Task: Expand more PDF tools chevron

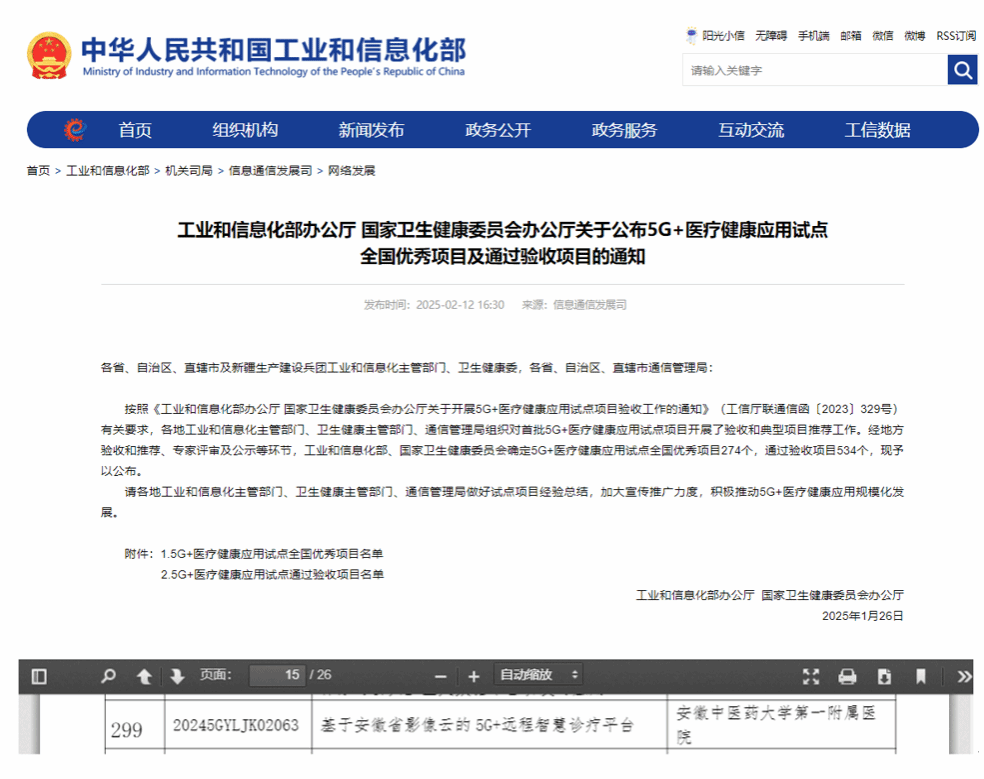Action: [x=963, y=676]
